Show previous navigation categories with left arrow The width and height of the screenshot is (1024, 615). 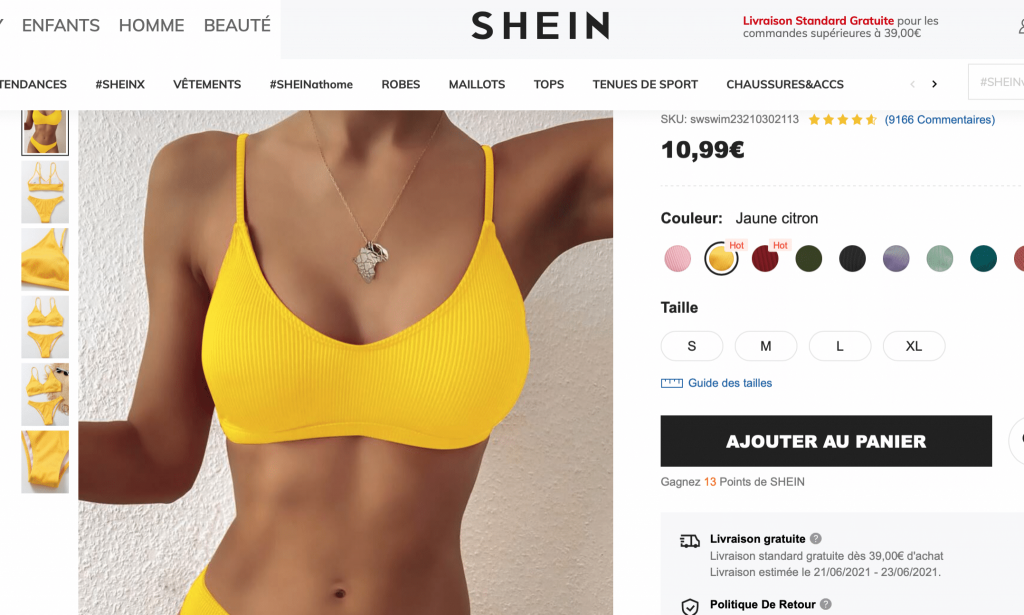point(912,84)
